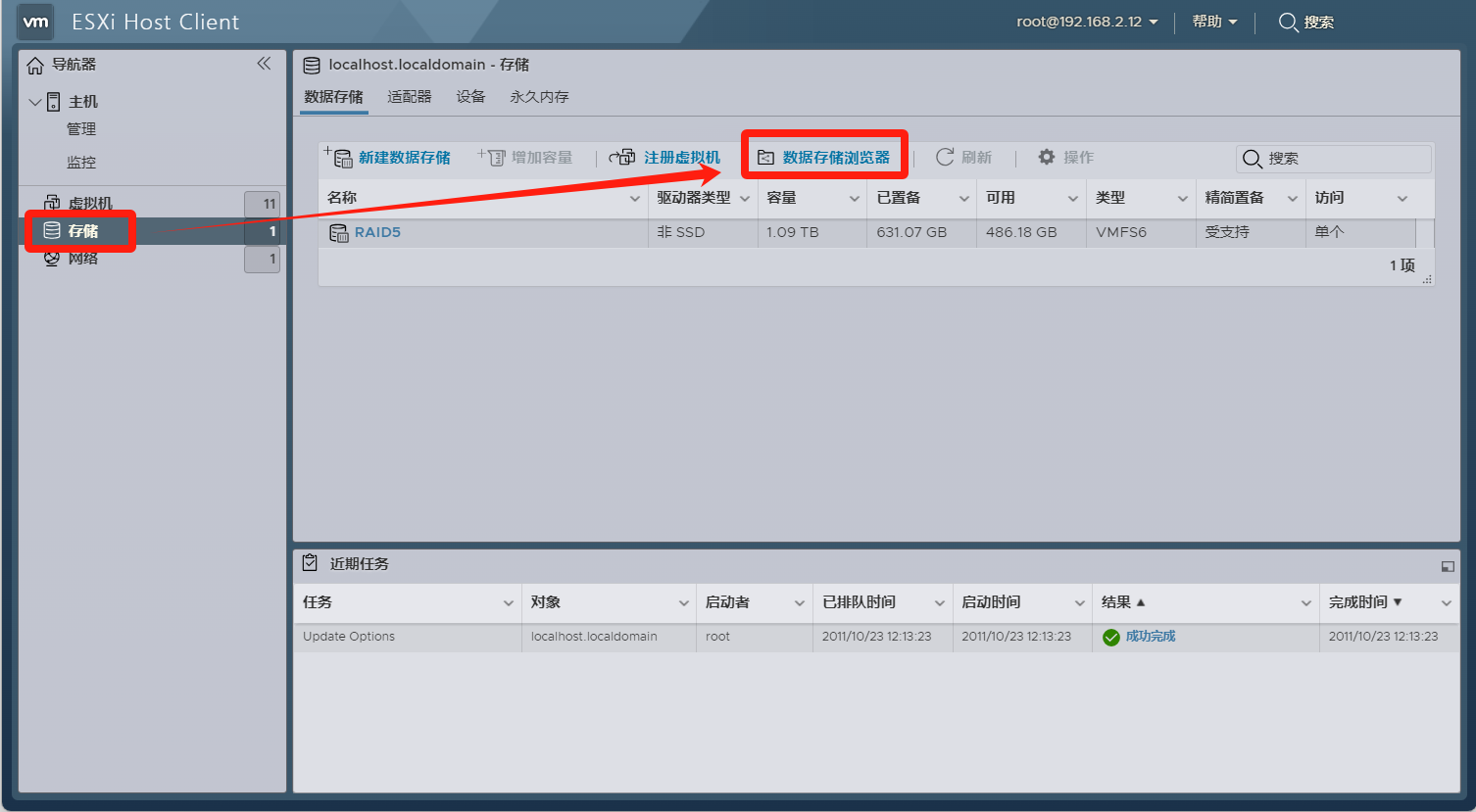Screen dimensions: 1476x812
Task: Click the Refresh (刷新) icon
Action: [x=945, y=158]
